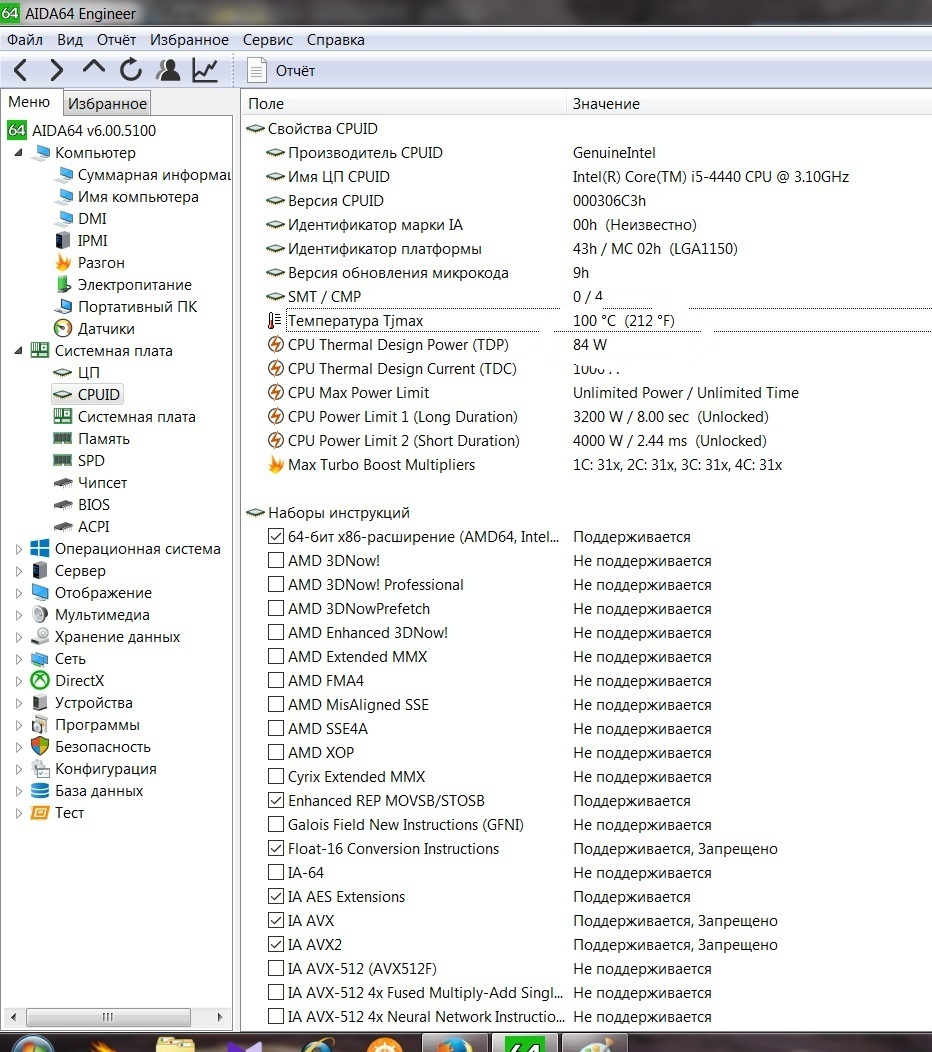The height and width of the screenshot is (1052, 932).
Task: Toggle the Enhanced REP MOVSB/STOSB checkbox
Action: click(275, 800)
